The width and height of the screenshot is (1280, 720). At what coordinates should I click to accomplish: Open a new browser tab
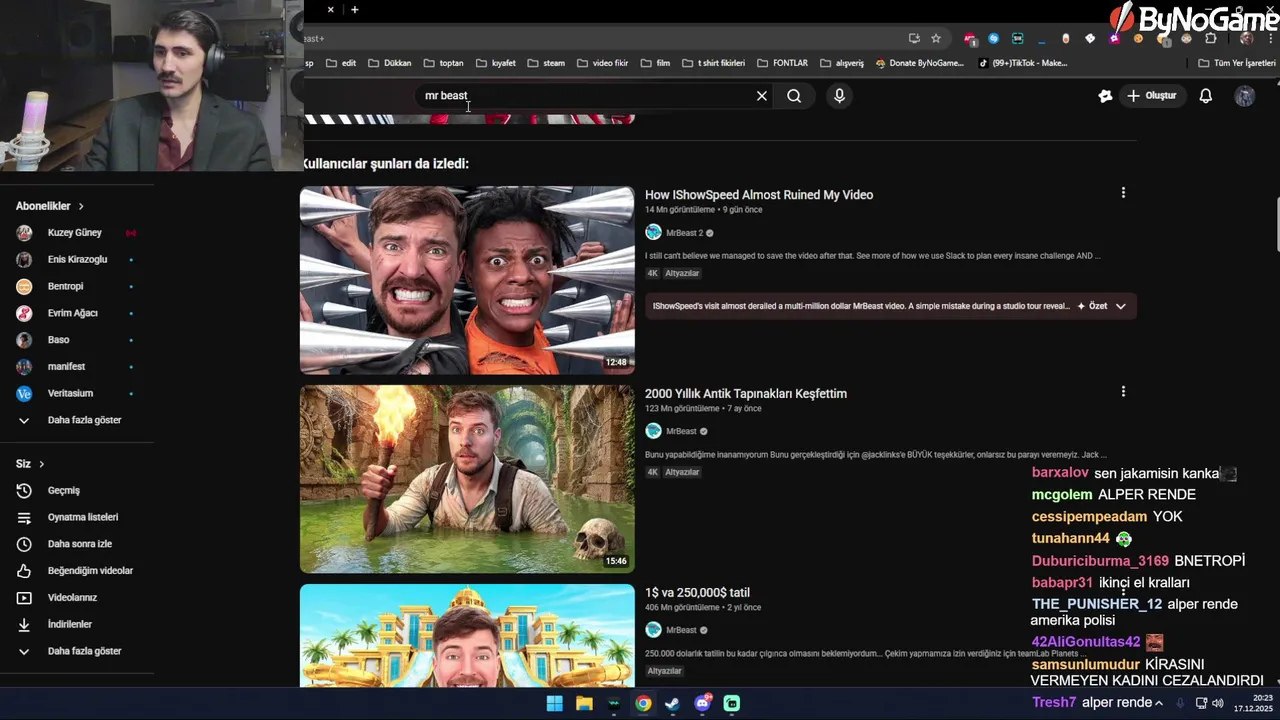[354, 10]
